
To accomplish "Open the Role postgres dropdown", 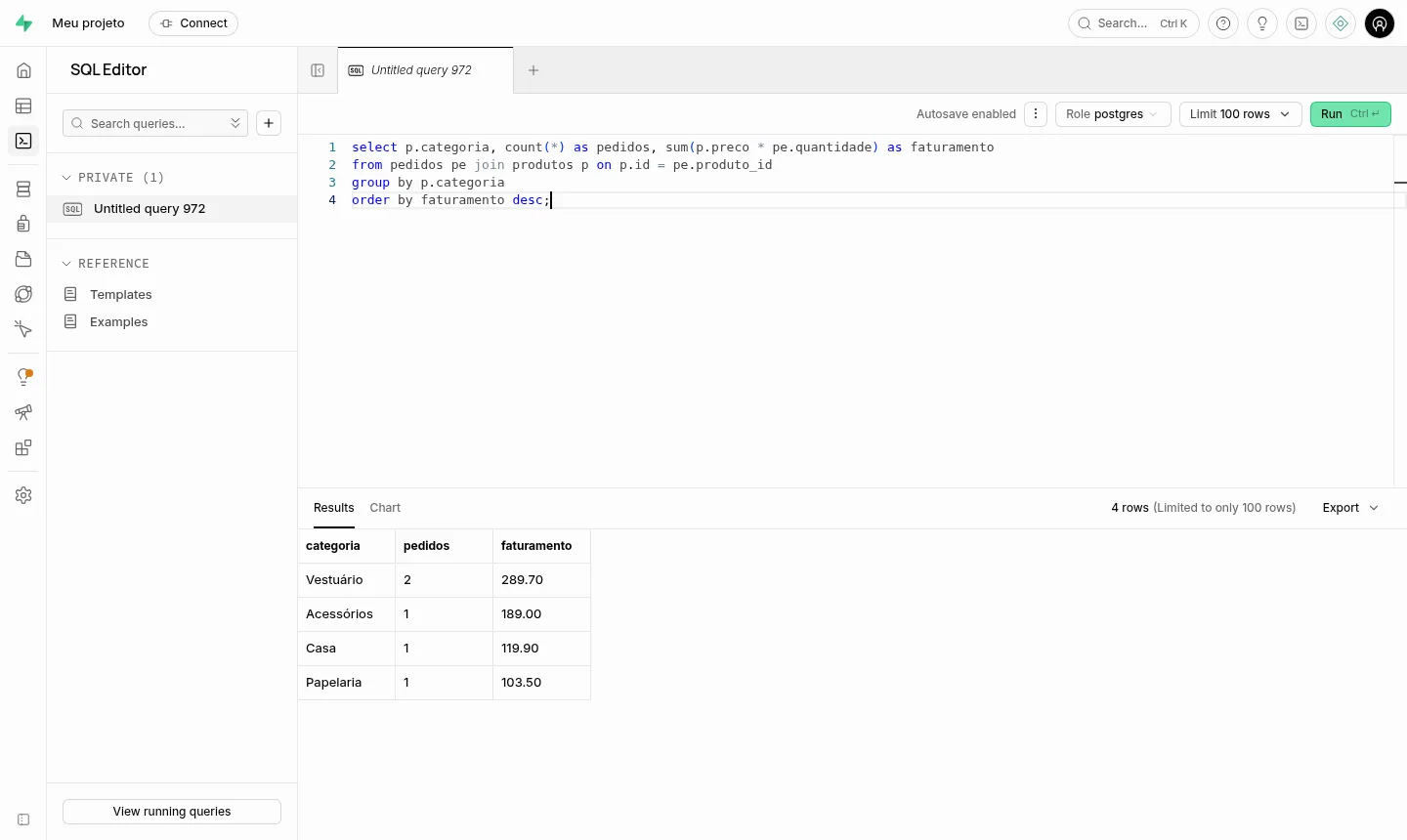I will click(x=1113, y=114).
